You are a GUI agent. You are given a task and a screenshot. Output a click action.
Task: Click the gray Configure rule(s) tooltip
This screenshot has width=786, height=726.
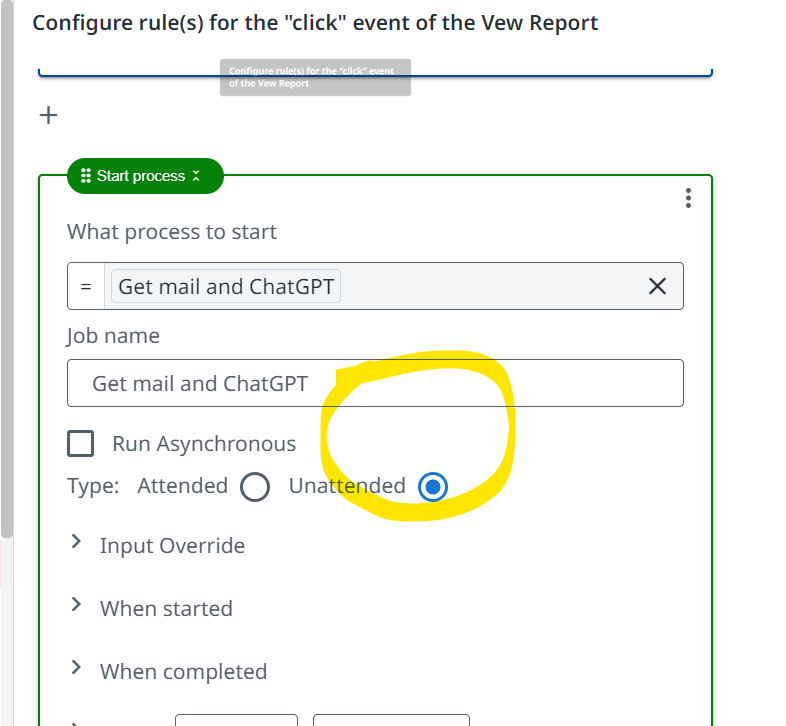315,77
